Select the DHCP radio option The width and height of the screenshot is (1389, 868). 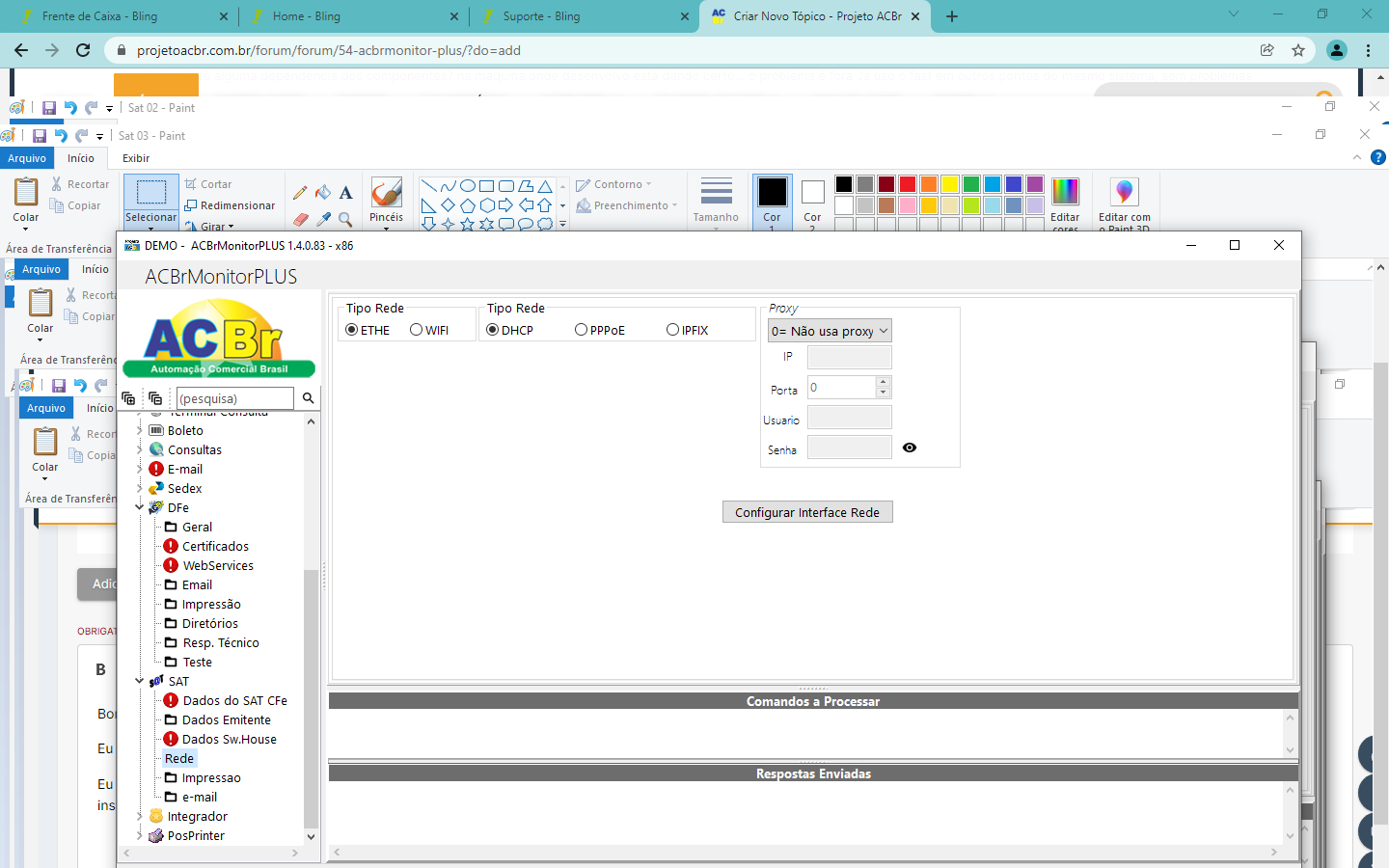pos(493,330)
